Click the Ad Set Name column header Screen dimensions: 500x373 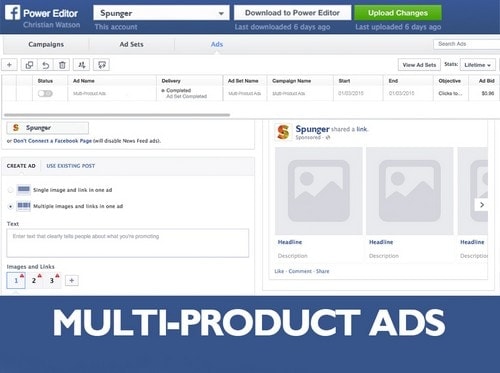pyautogui.click(x=243, y=81)
